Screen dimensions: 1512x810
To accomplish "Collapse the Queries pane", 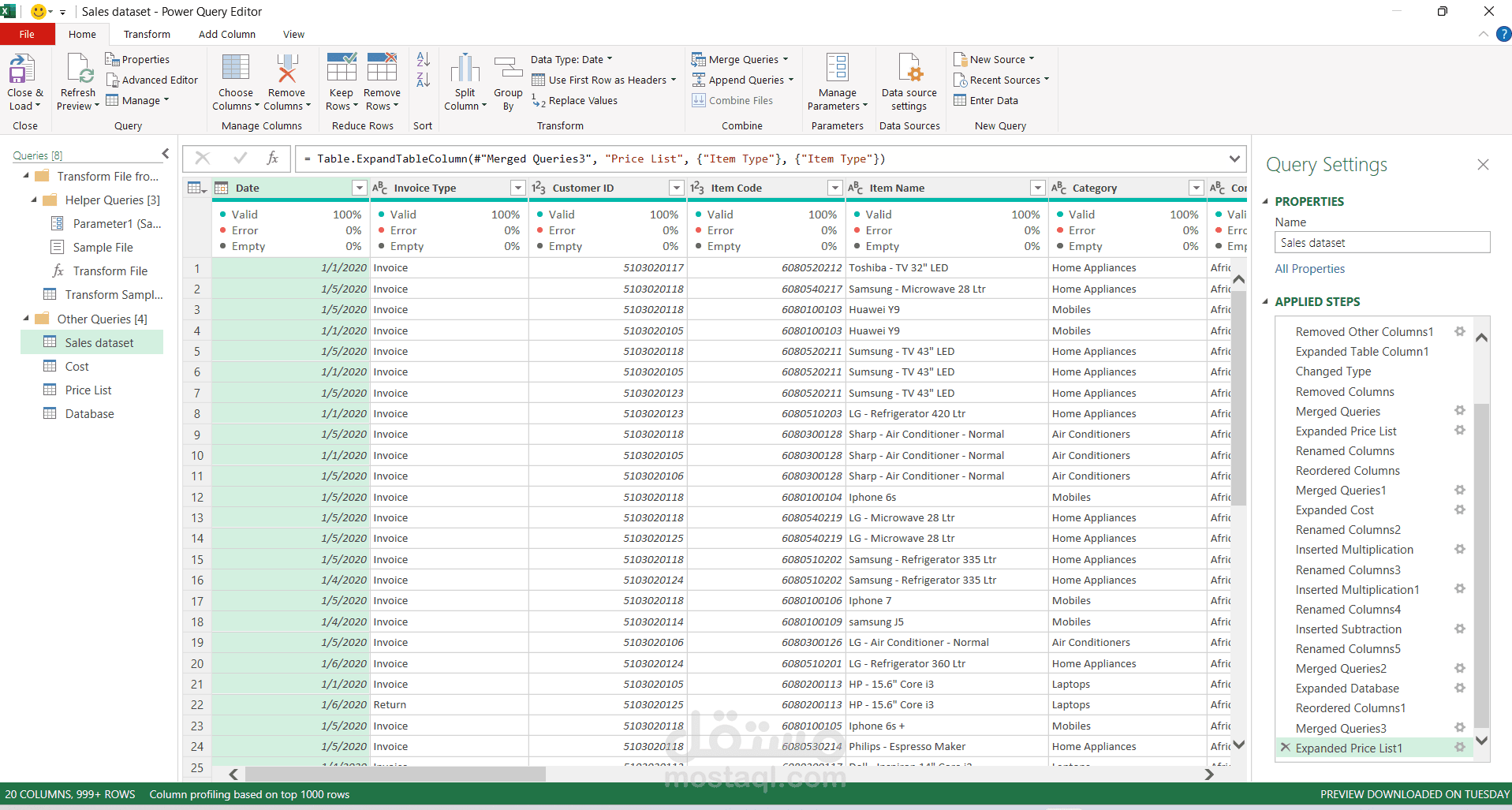I will [x=165, y=154].
